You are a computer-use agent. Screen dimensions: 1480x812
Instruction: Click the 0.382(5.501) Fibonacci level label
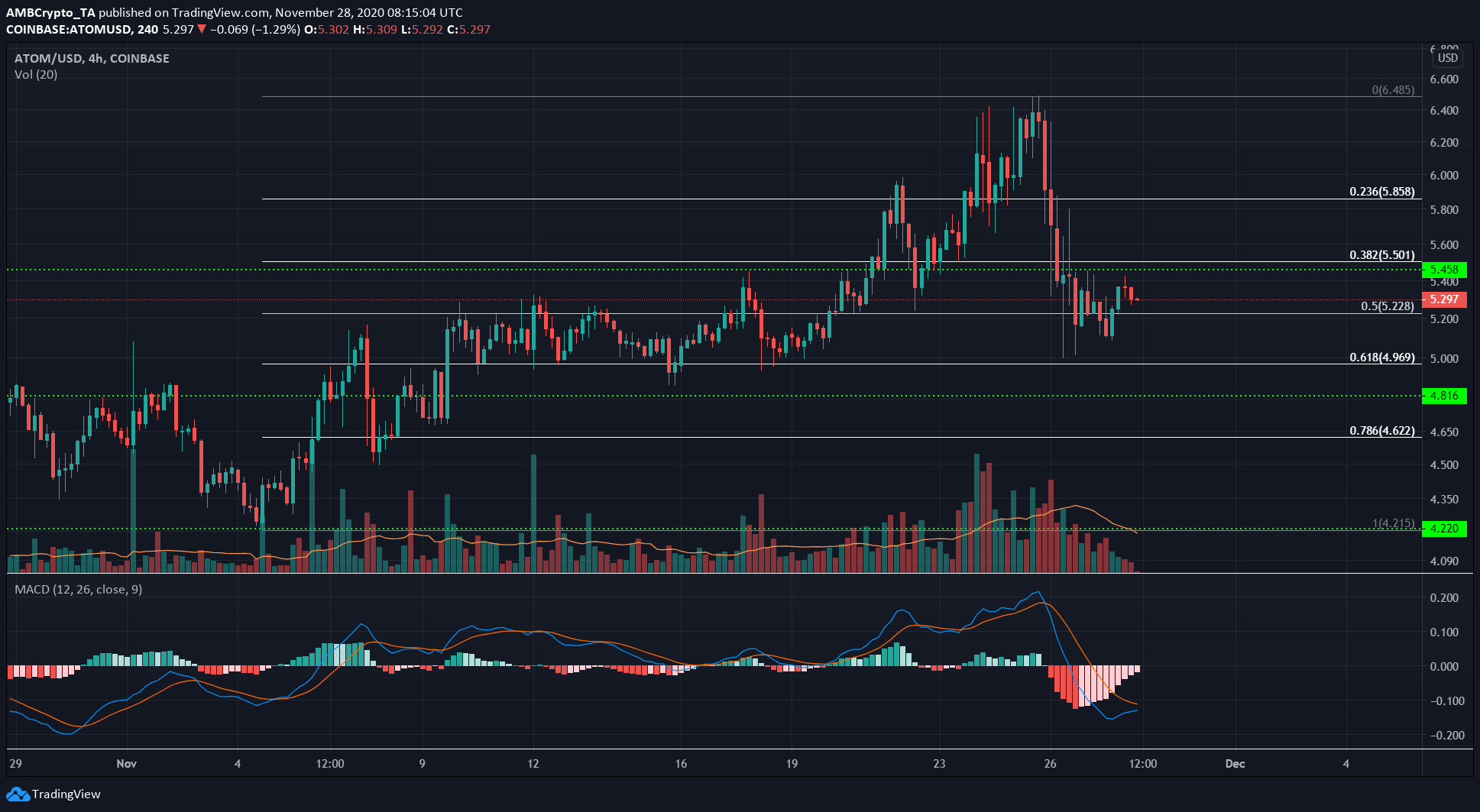pos(1382,255)
